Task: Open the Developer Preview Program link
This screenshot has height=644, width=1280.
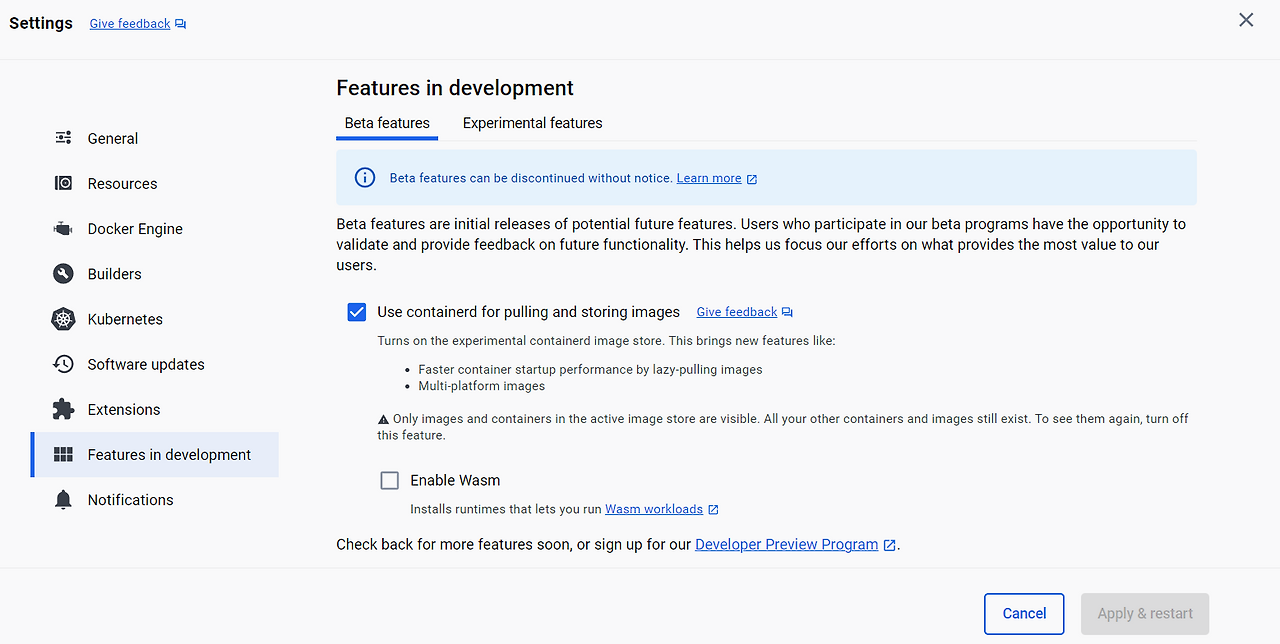Action: (x=787, y=545)
